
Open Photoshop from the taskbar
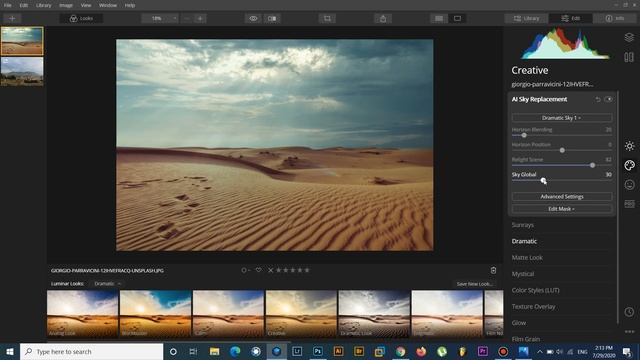(318, 351)
